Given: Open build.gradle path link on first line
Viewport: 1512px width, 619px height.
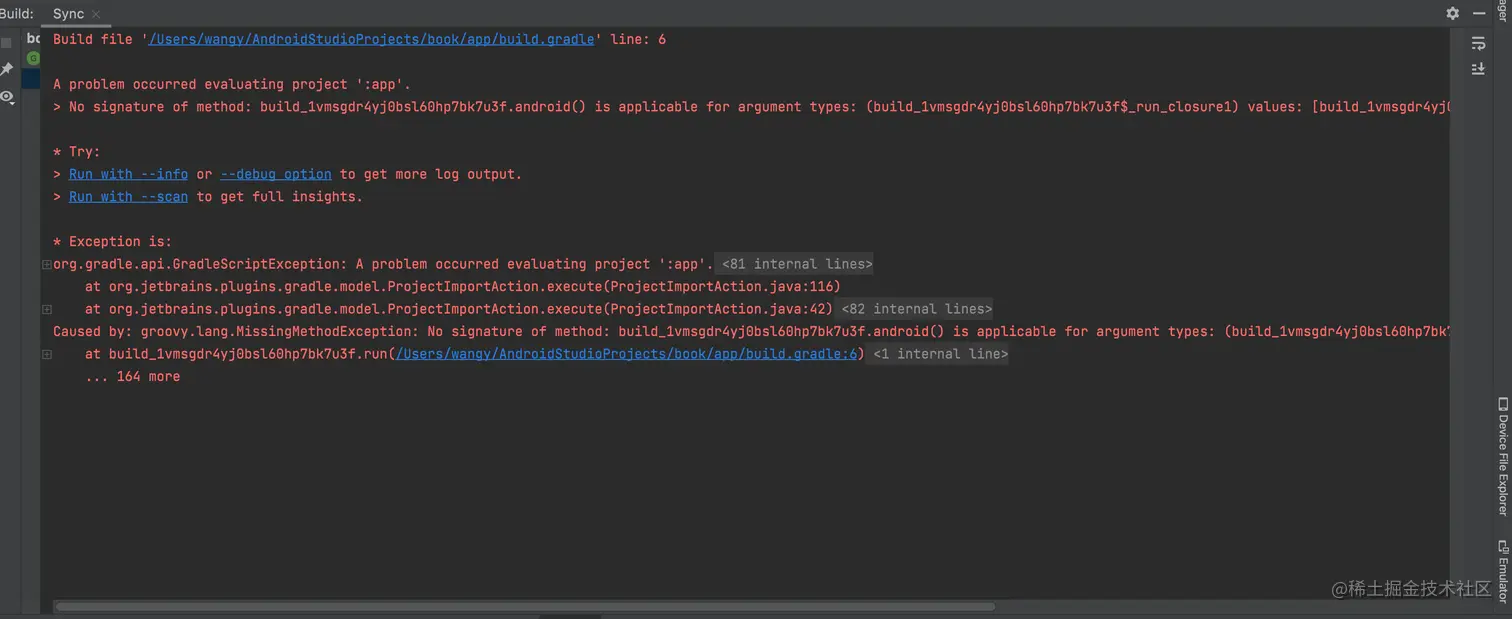Looking at the screenshot, I should pyautogui.click(x=373, y=39).
